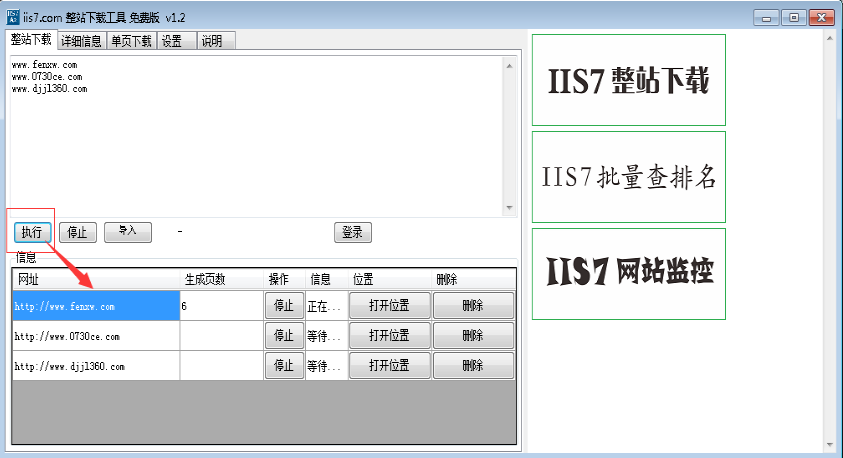Viewport: 843px width, 458px height.
Task: Click the 删除 column header
Action: point(474,280)
